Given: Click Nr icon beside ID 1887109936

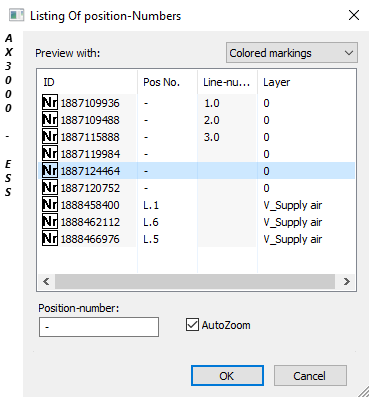Looking at the screenshot, I should (x=50, y=103).
